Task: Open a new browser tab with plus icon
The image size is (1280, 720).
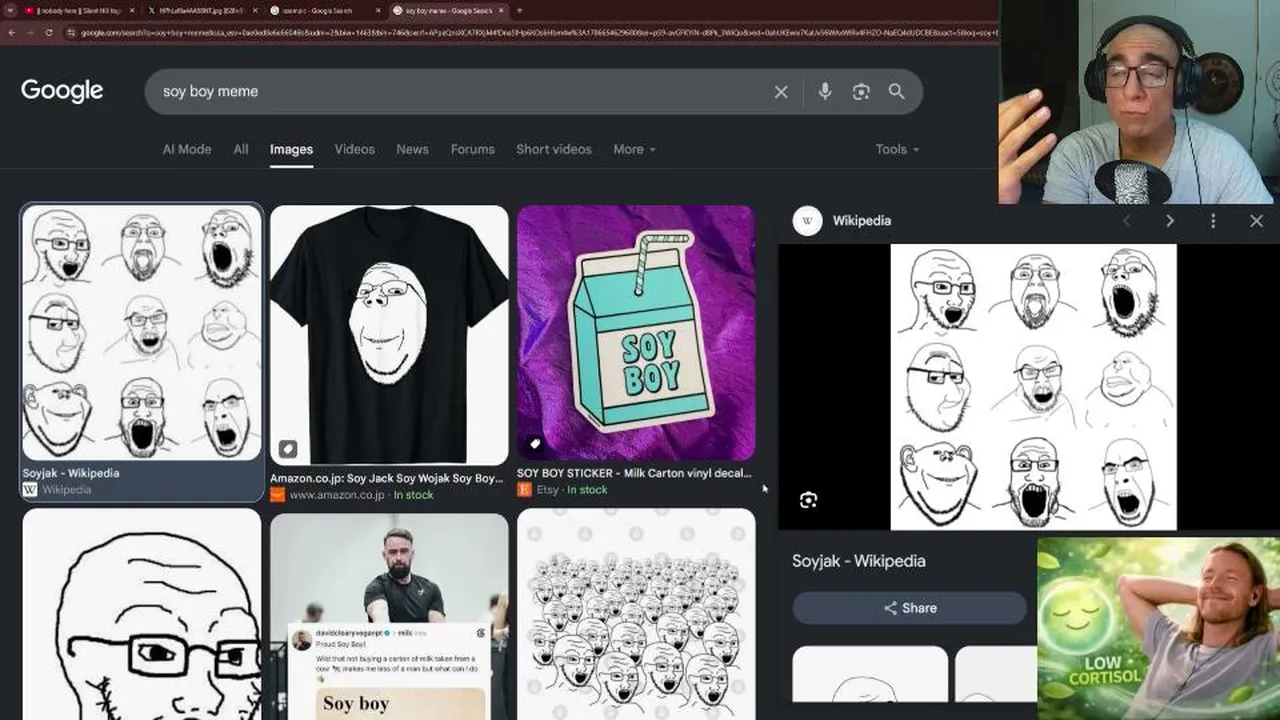Action: click(x=519, y=10)
